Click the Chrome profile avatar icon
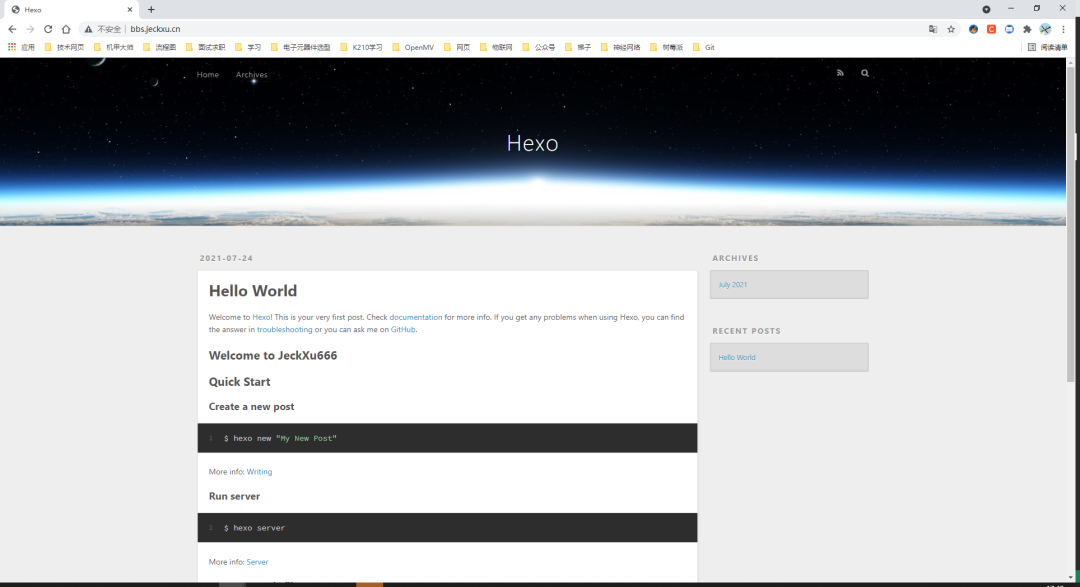Screen dimensions: 1080x587 (x=1045, y=29)
